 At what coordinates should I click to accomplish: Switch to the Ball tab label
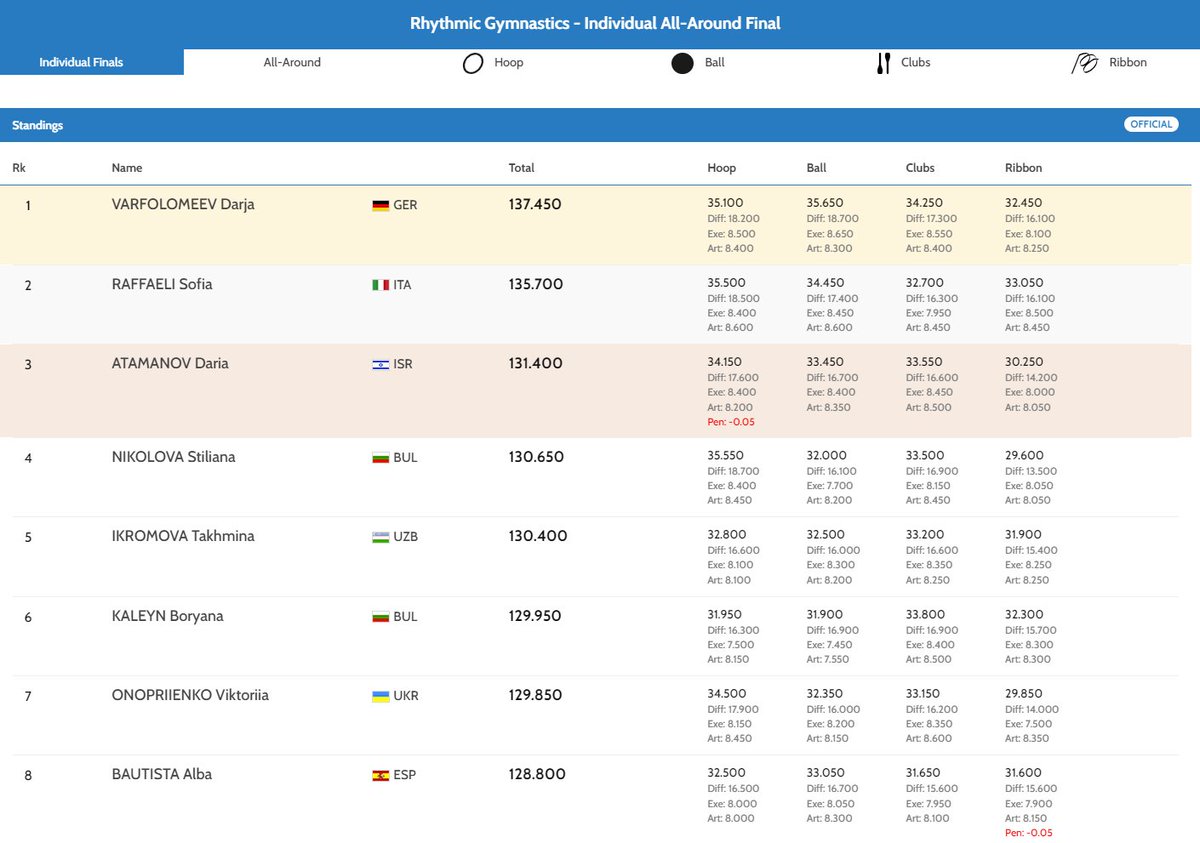pos(714,62)
